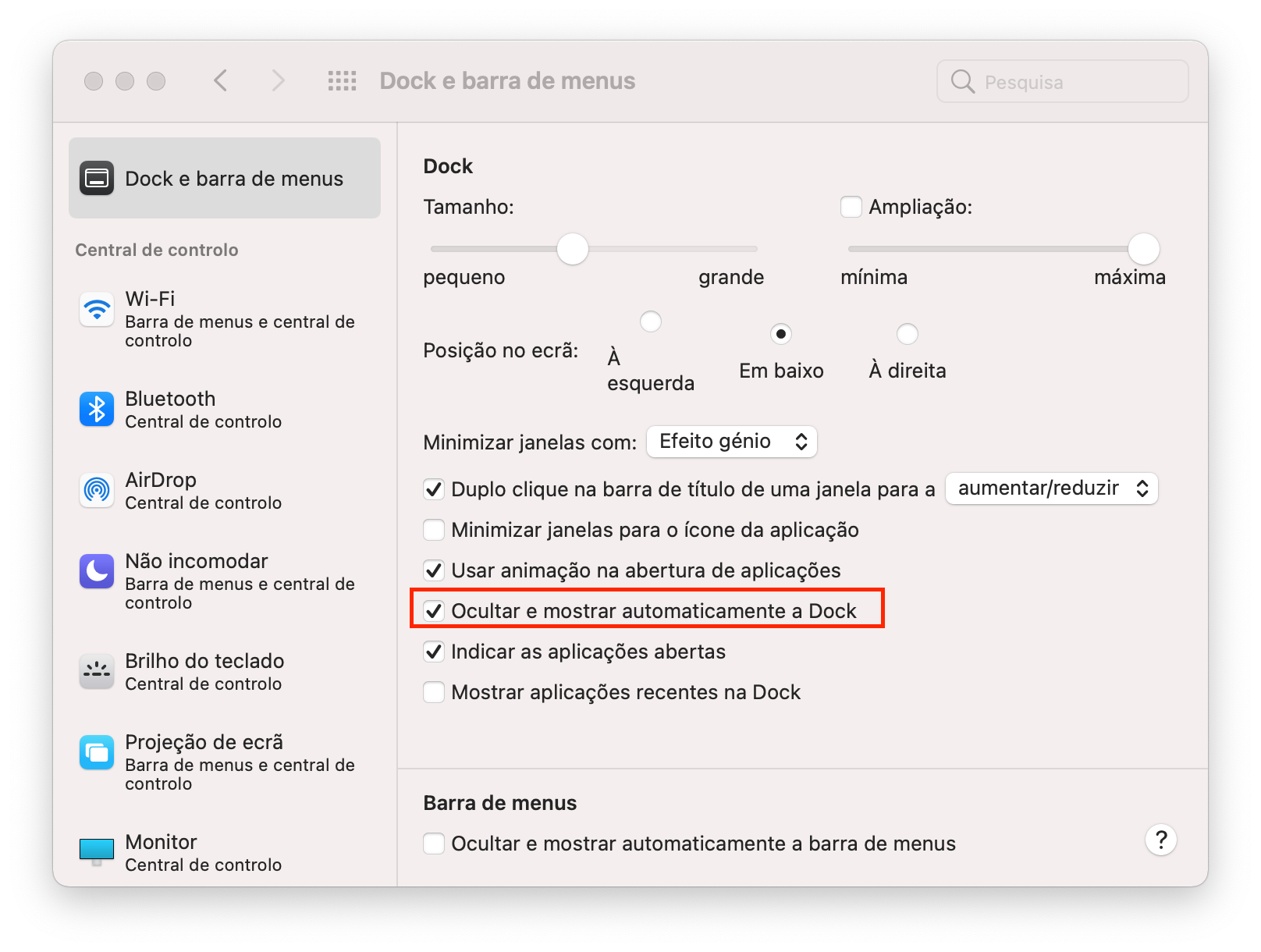This screenshot has width=1261, height=952.
Task: Select À direita dock position
Action: point(907,334)
